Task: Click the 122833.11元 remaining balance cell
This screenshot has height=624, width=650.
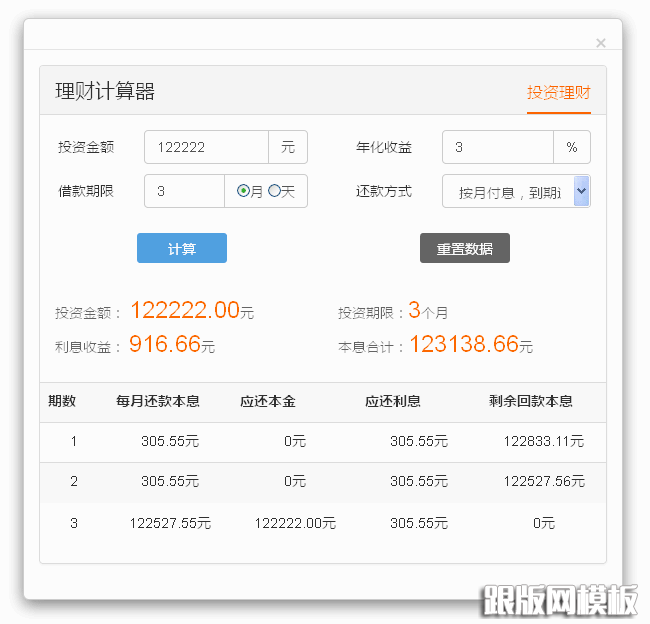Action: tap(543, 441)
